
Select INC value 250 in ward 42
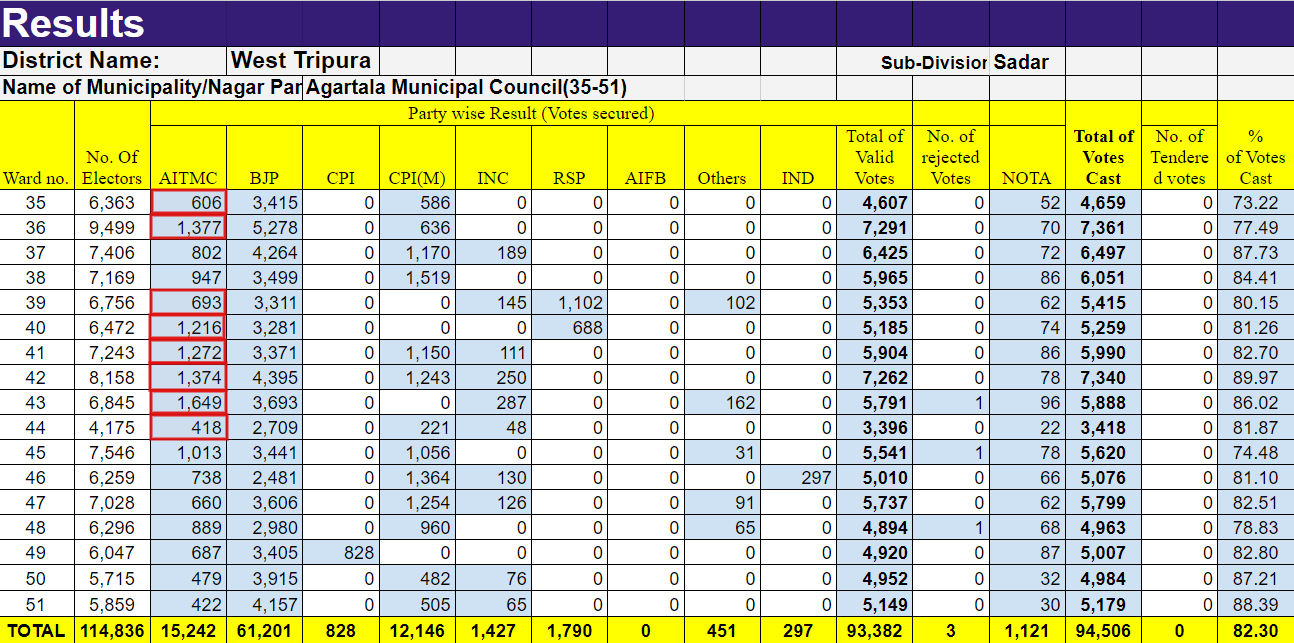pos(493,378)
